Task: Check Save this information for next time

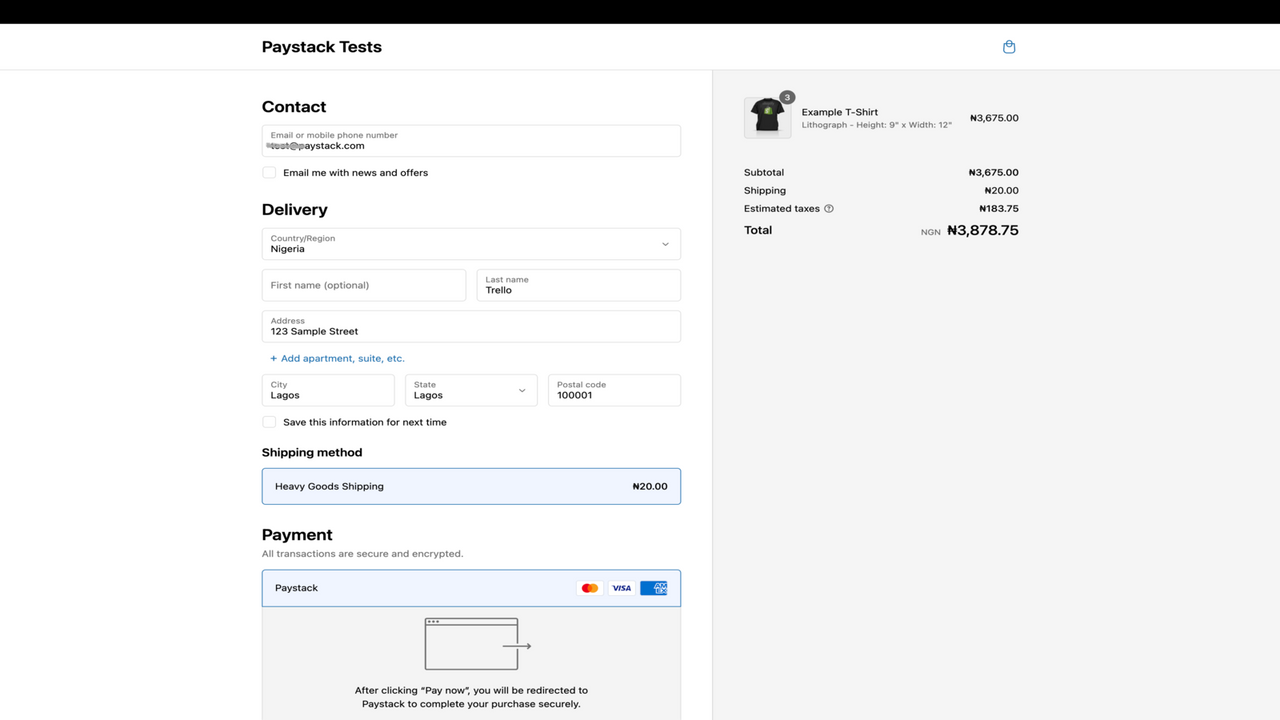Action: click(x=269, y=422)
